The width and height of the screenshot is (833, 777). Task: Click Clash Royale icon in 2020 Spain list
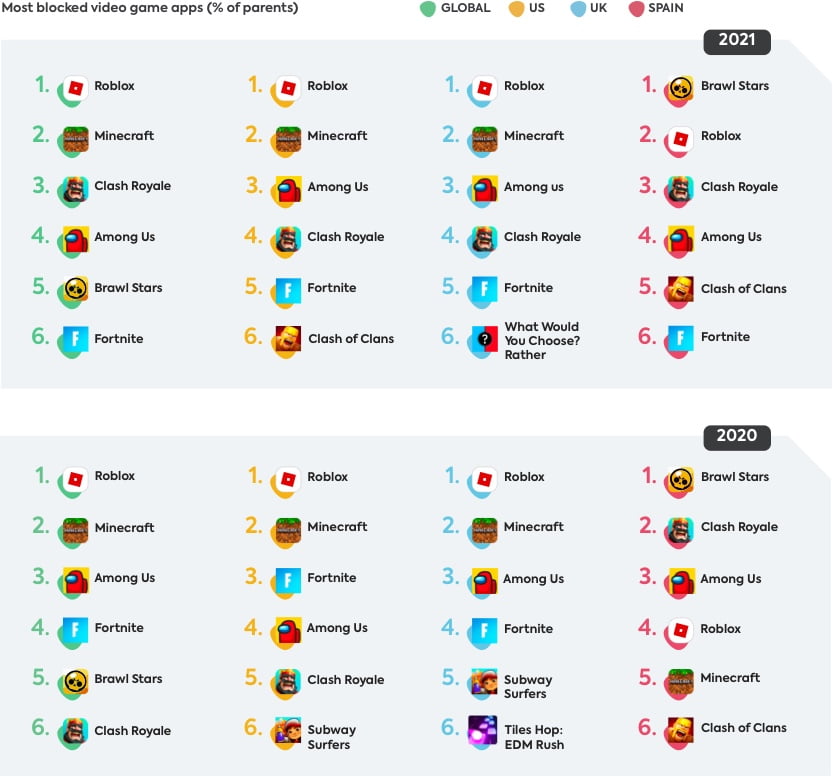pos(681,528)
